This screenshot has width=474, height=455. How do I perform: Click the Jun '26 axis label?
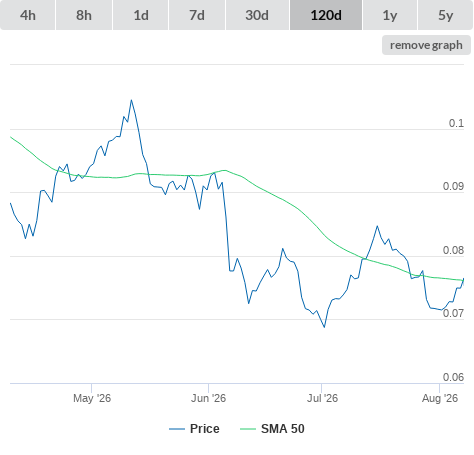tap(208, 398)
